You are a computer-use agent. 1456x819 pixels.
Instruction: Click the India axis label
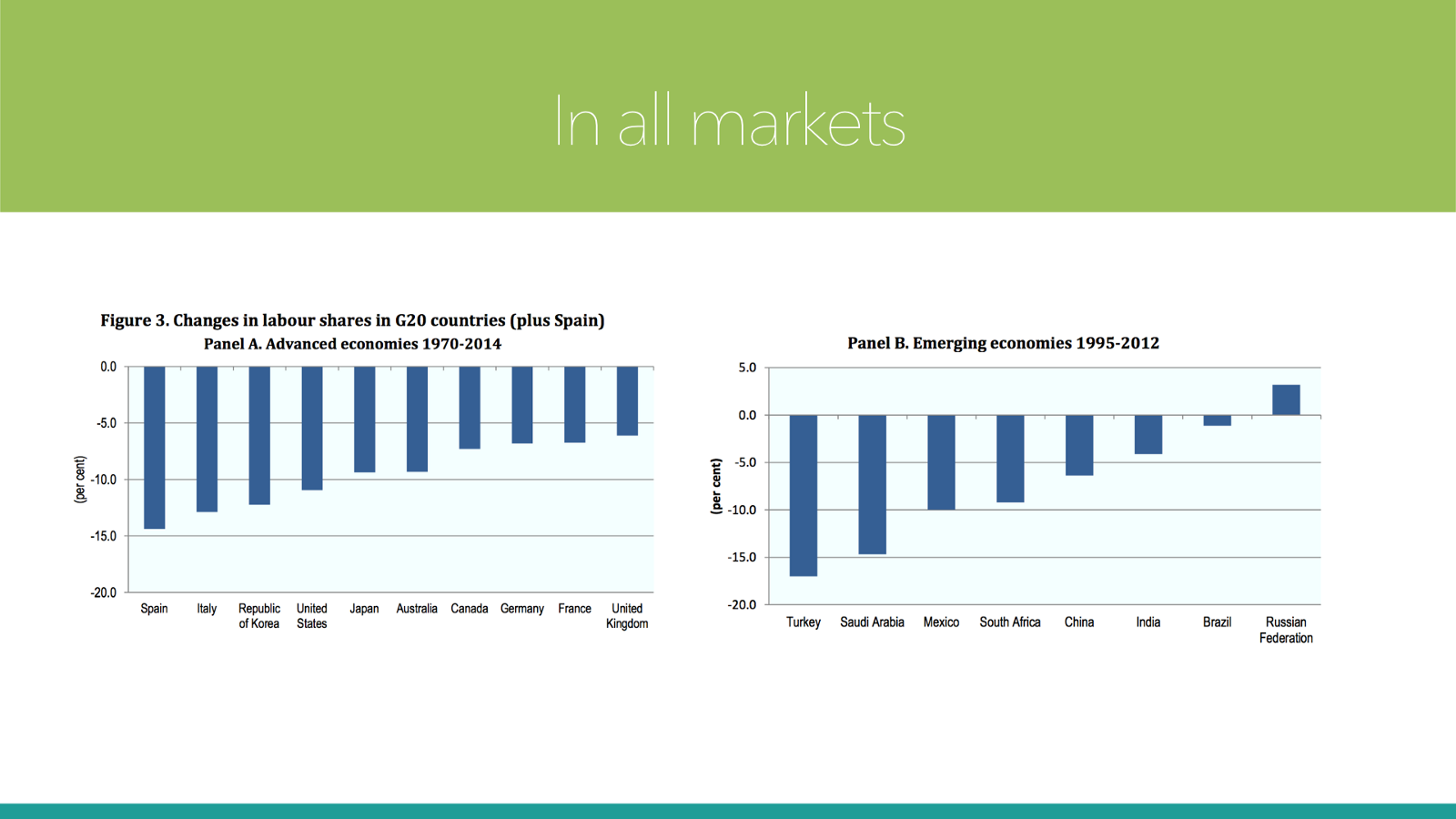click(x=1148, y=622)
